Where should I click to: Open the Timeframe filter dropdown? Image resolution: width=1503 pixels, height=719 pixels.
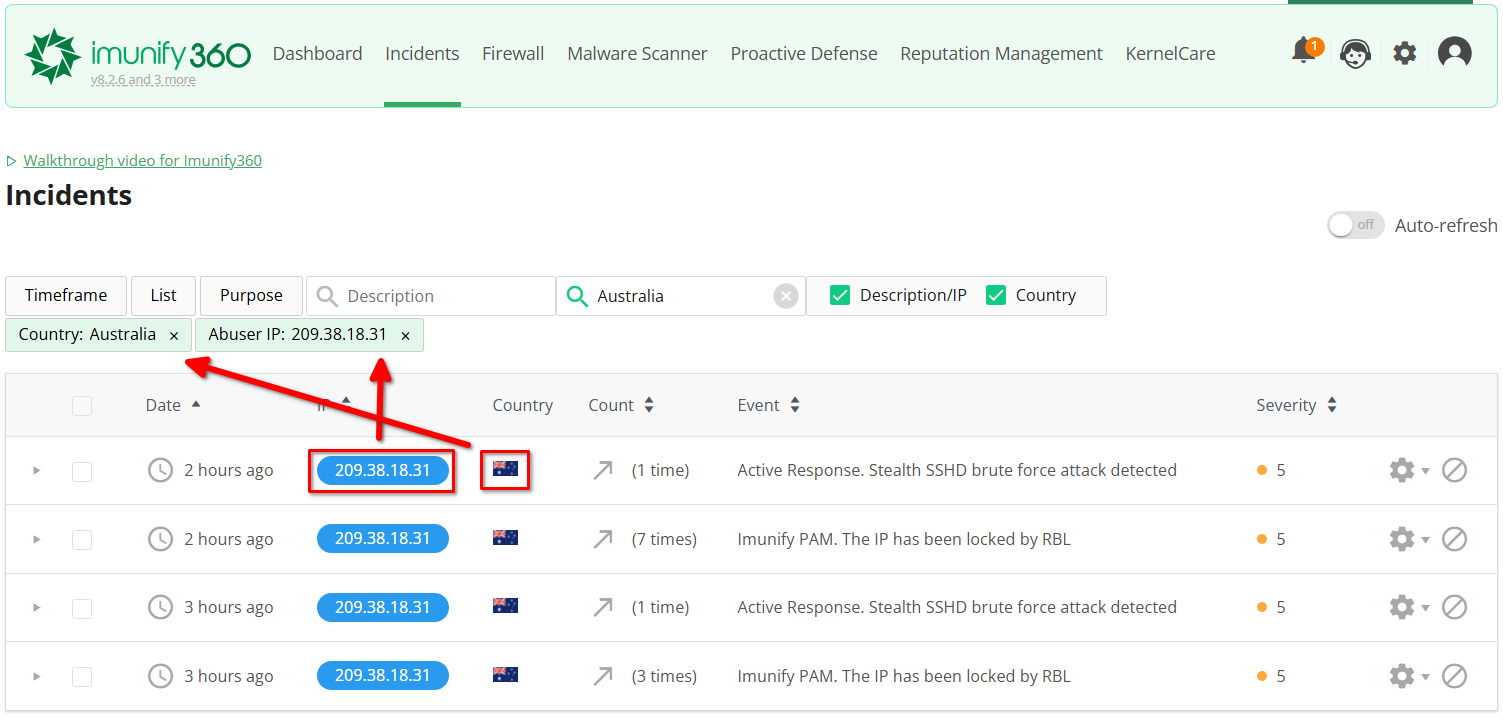point(66,296)
